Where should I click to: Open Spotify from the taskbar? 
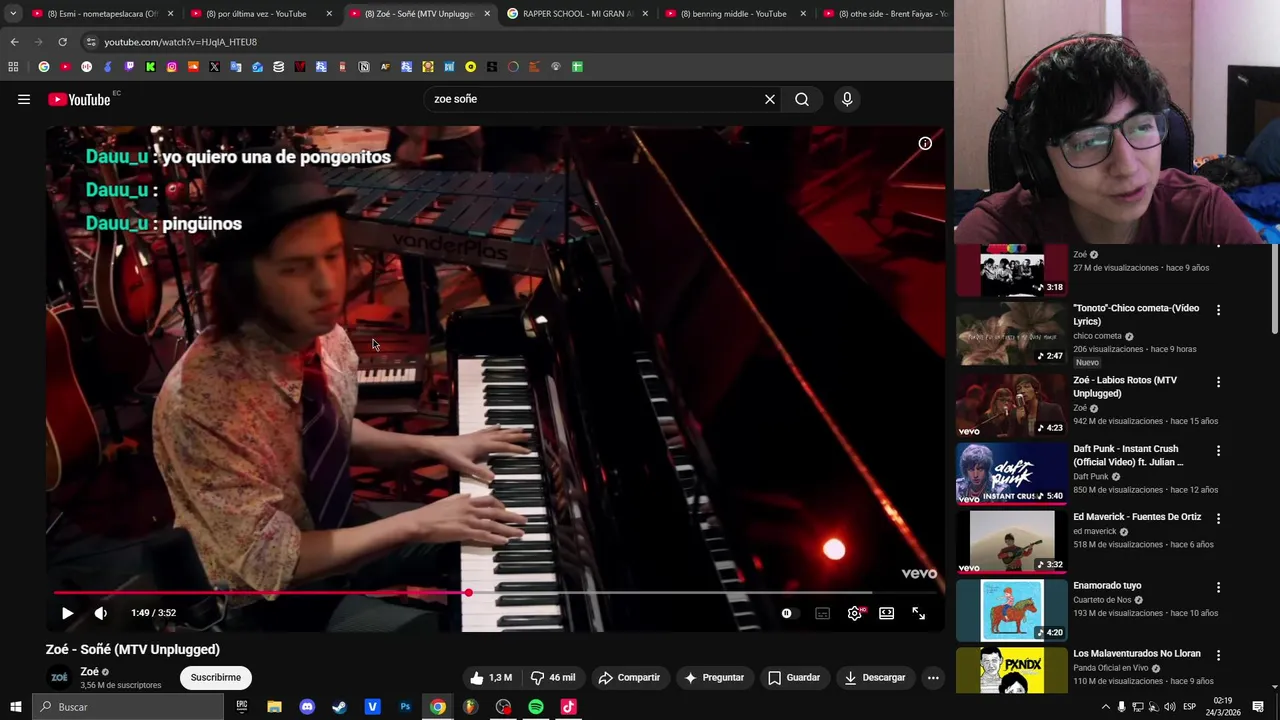pos(536,707)
